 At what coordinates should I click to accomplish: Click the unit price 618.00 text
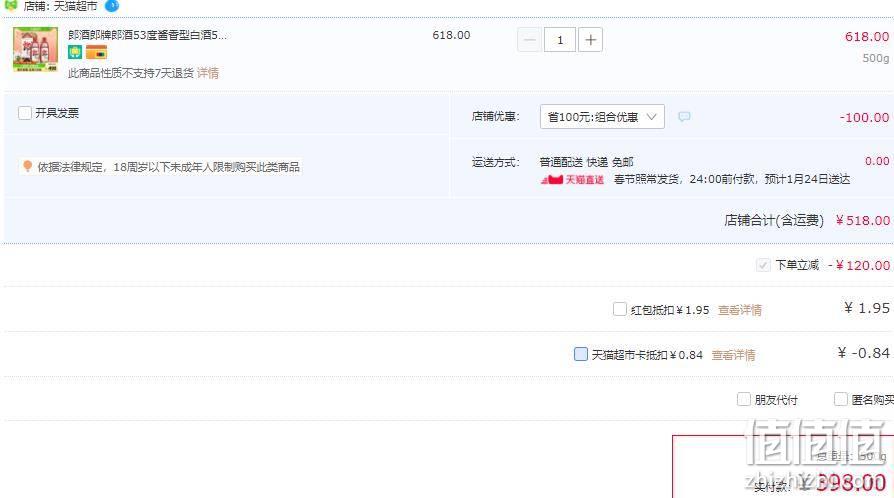click(x=451, y=35)
